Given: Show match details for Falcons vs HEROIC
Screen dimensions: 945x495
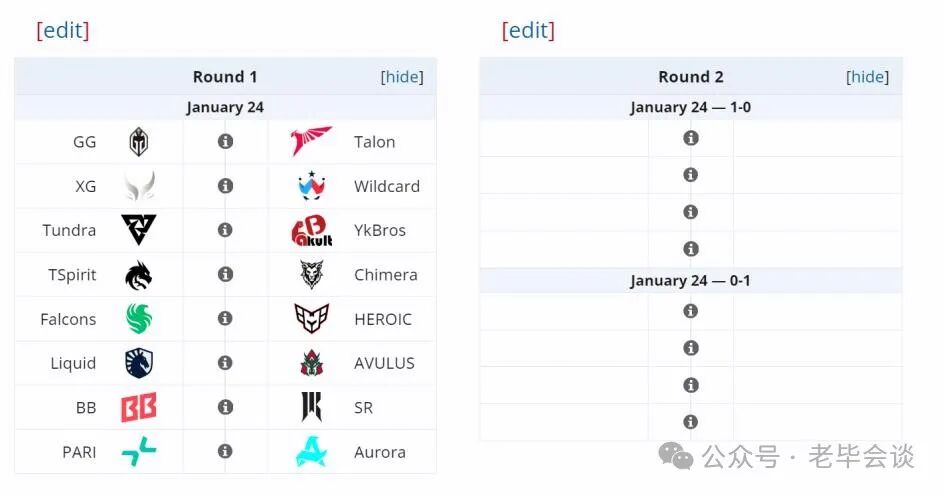Looking at the screenshot, I should pos(225,318).
